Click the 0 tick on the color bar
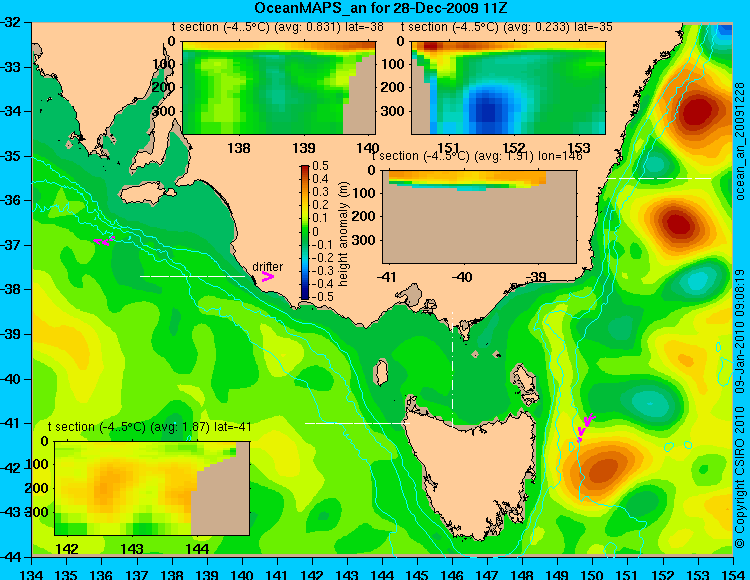Screen dimensions: 750x580 point(315,231)
